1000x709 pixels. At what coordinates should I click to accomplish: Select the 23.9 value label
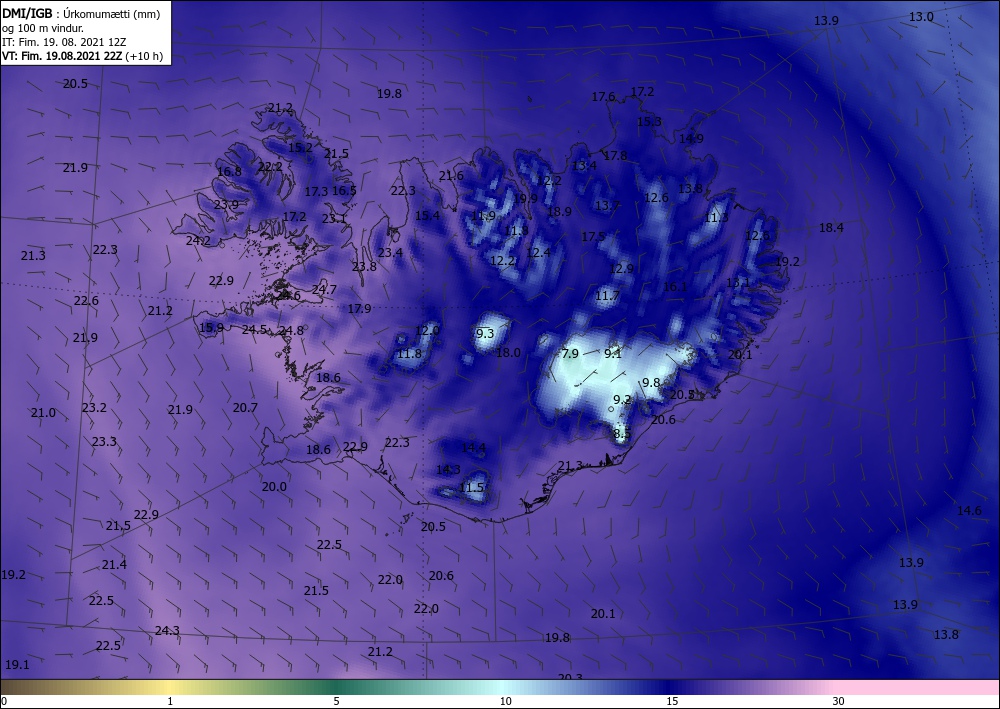tap(226, 204)
